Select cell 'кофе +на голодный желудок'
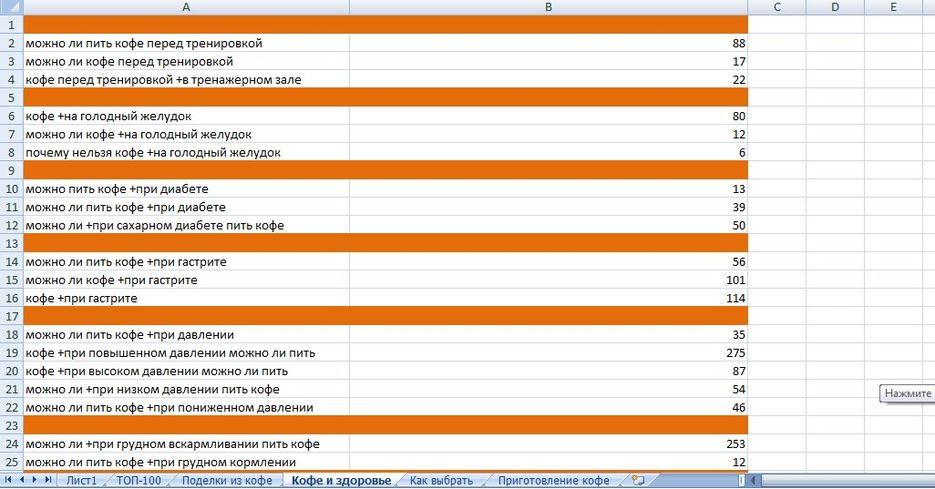 click(186, 116)
